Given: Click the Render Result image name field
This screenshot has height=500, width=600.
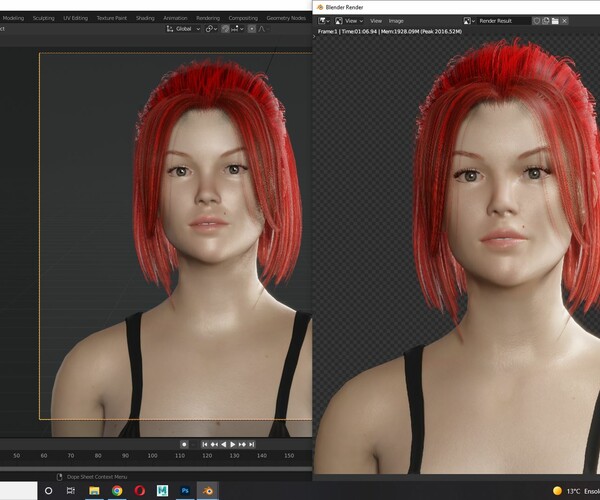Looking at the screenshot, I should pos(503,21).
